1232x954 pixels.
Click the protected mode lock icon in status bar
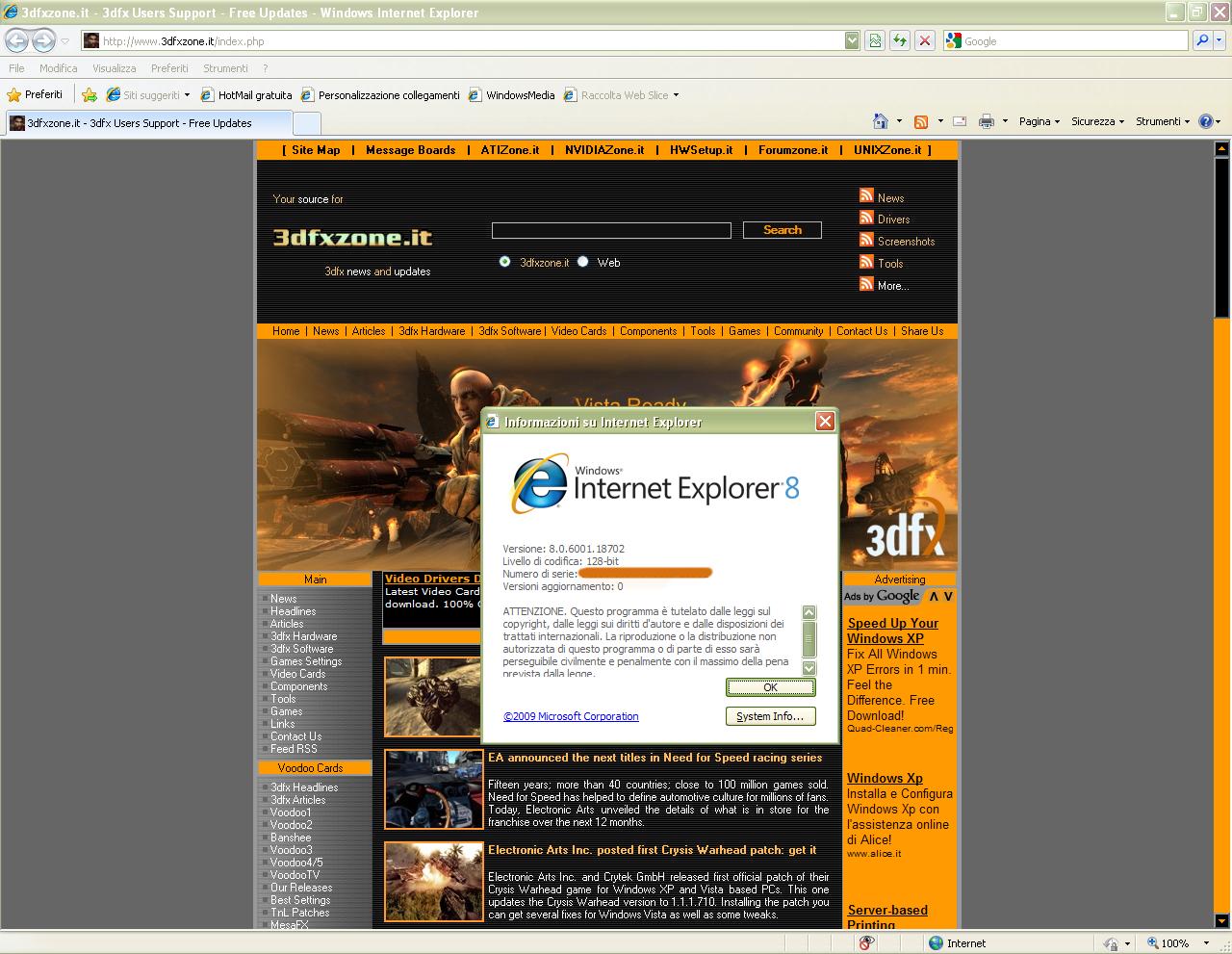pyautogui.click(x=1113, y=943)
